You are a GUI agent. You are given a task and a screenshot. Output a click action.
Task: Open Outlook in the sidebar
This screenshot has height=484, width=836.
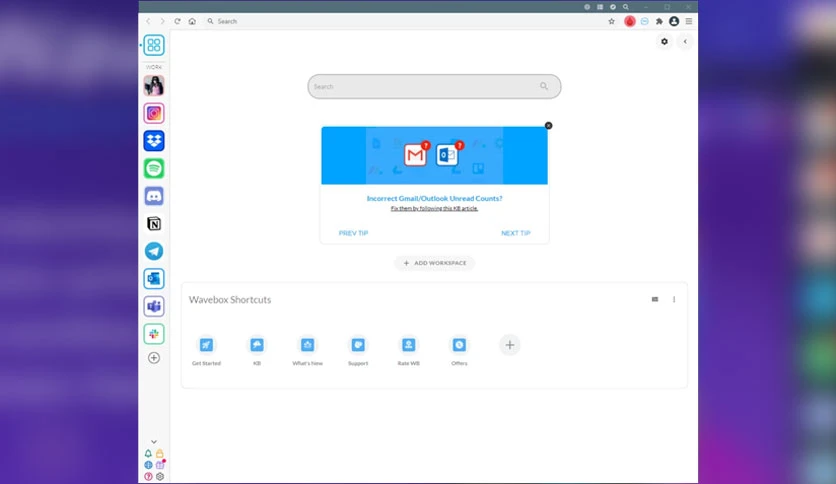(154, 278)
